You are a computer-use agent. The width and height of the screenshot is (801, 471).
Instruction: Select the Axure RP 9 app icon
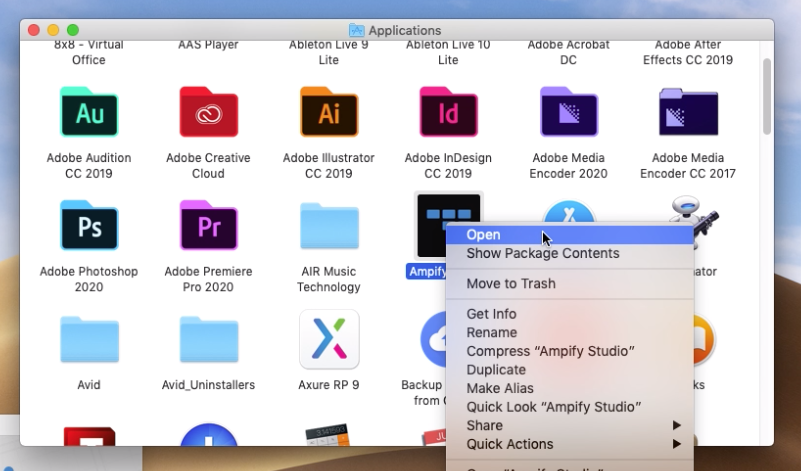329,339
